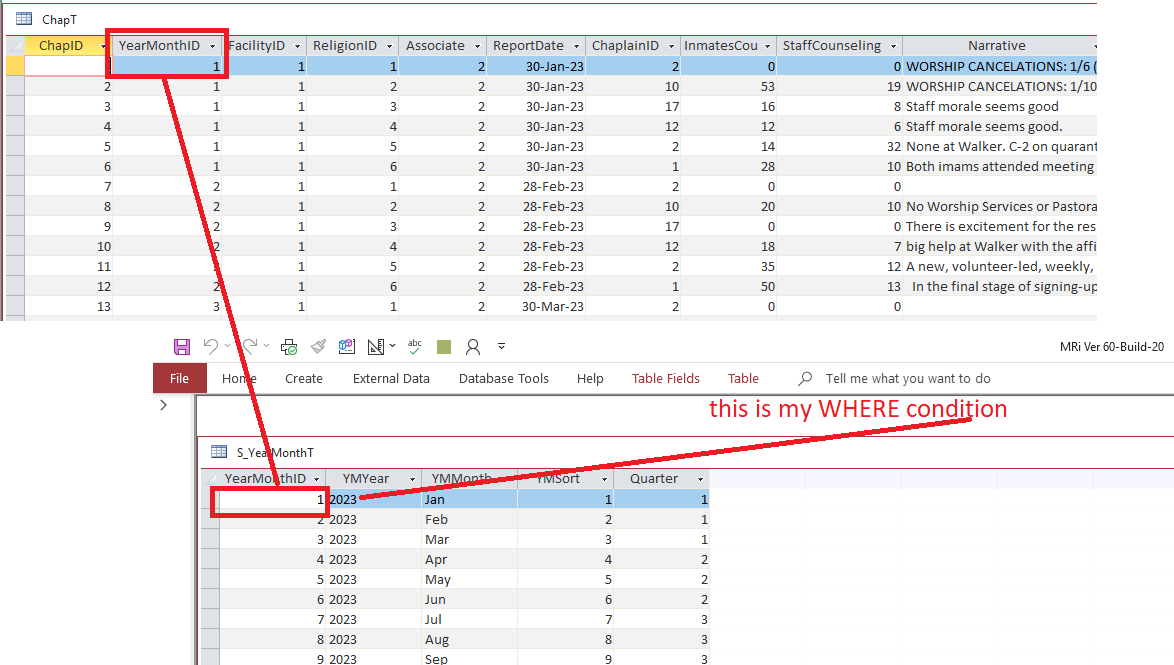Use the Format Painter

320,346
